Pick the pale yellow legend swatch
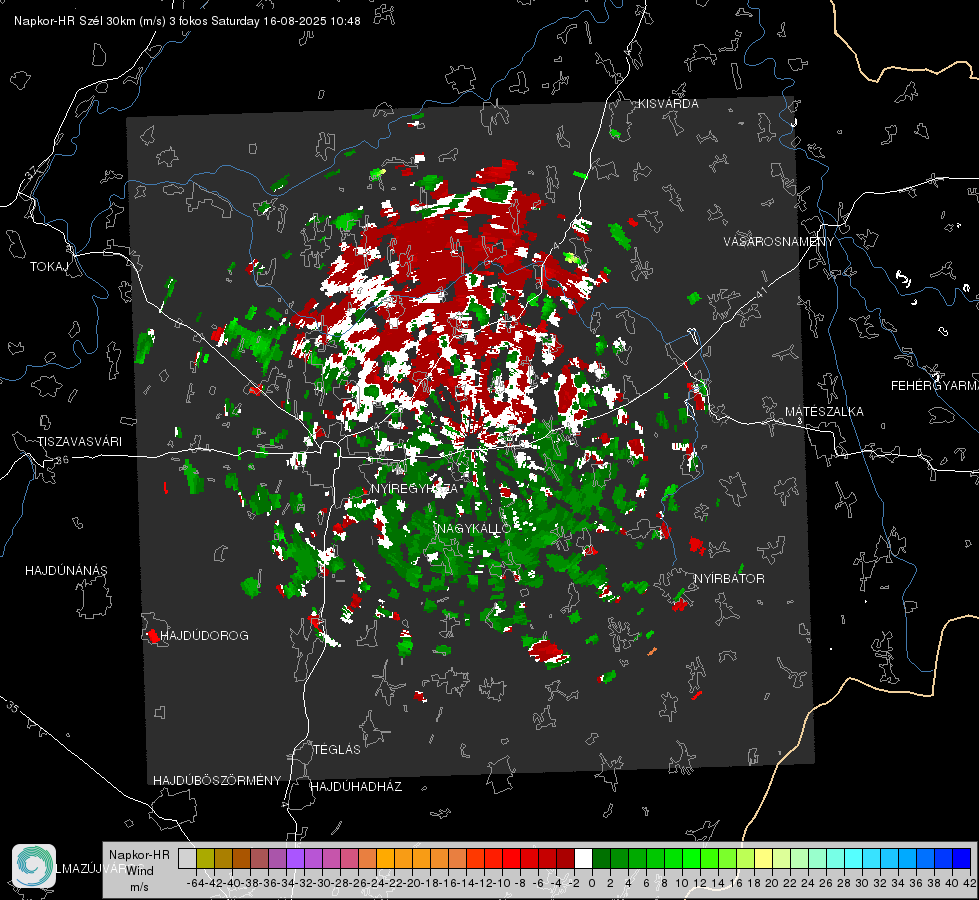979x900 pixels. (763, 859)
